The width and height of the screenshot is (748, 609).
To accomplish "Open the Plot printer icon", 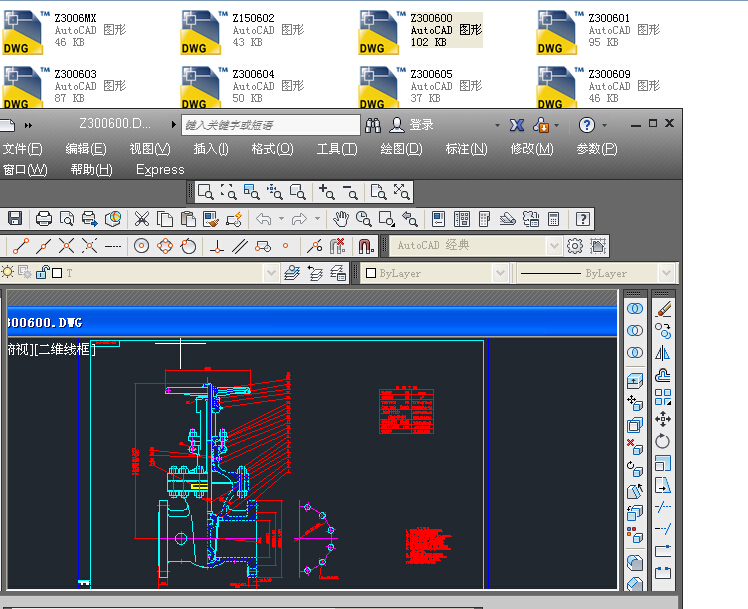I will pyautogui.click(x=44, y=219).
